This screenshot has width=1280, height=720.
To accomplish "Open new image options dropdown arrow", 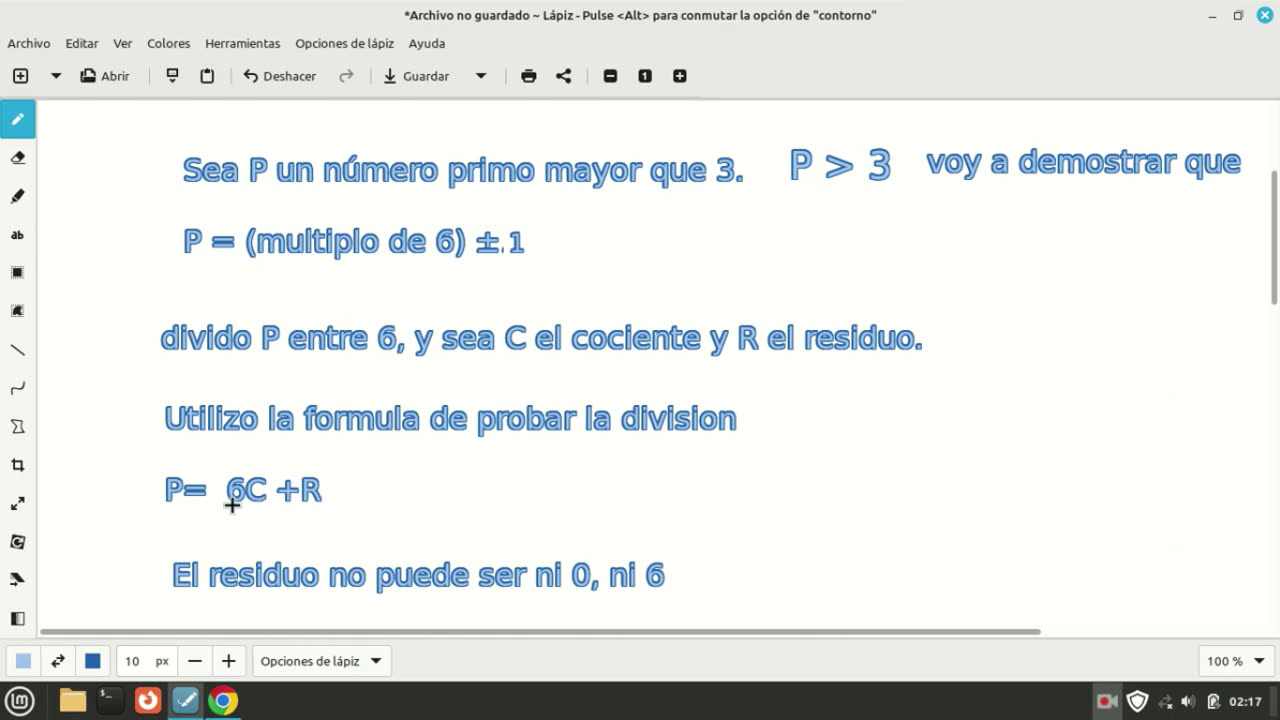I will coord(56,76).
